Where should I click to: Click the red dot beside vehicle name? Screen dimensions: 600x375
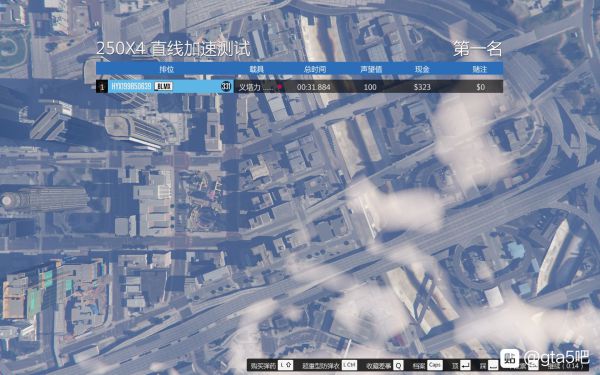280,87
